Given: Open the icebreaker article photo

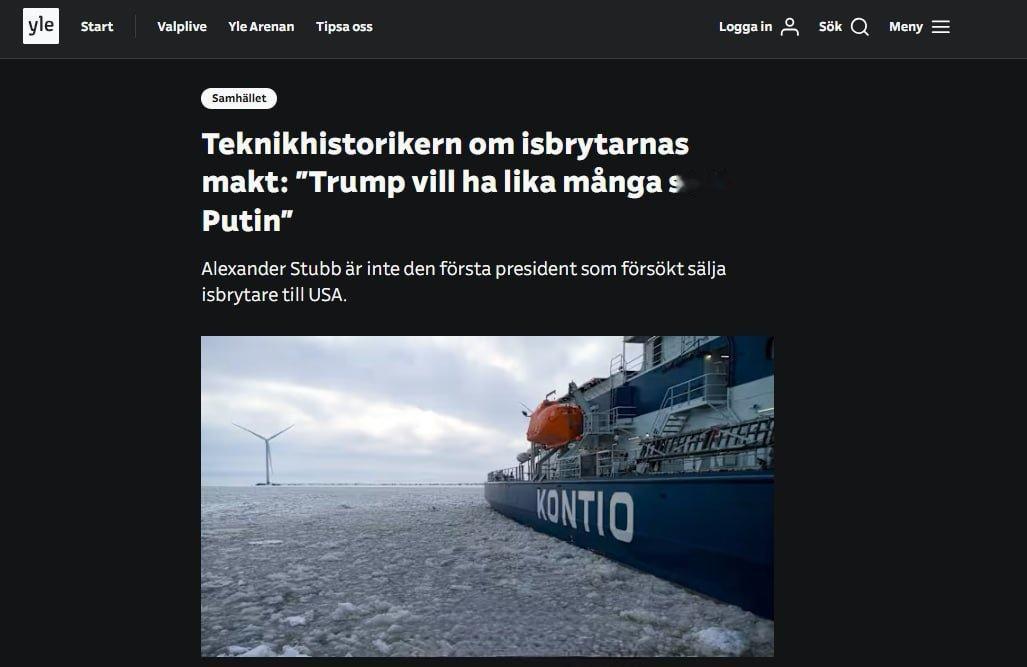Looking at the screenshot, I should [x=487, y=496].
